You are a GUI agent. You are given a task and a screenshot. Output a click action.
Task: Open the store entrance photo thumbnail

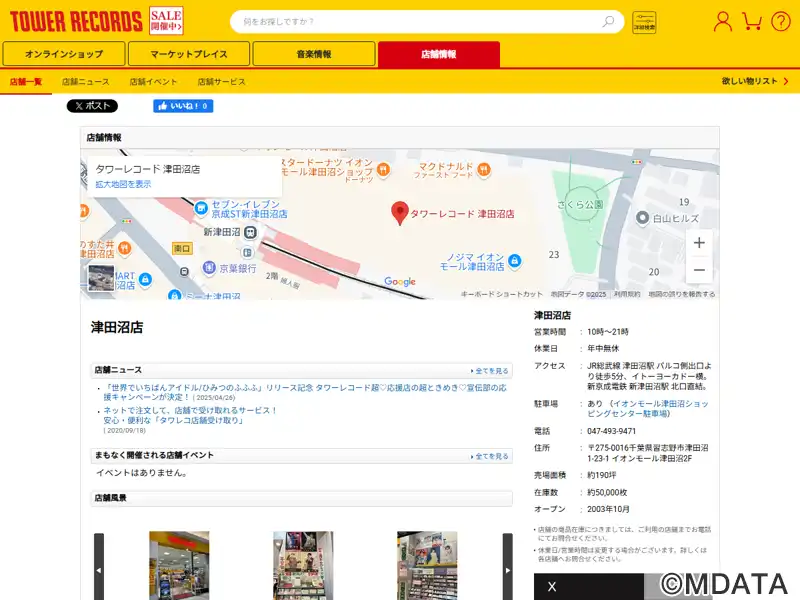click(179, 565)
